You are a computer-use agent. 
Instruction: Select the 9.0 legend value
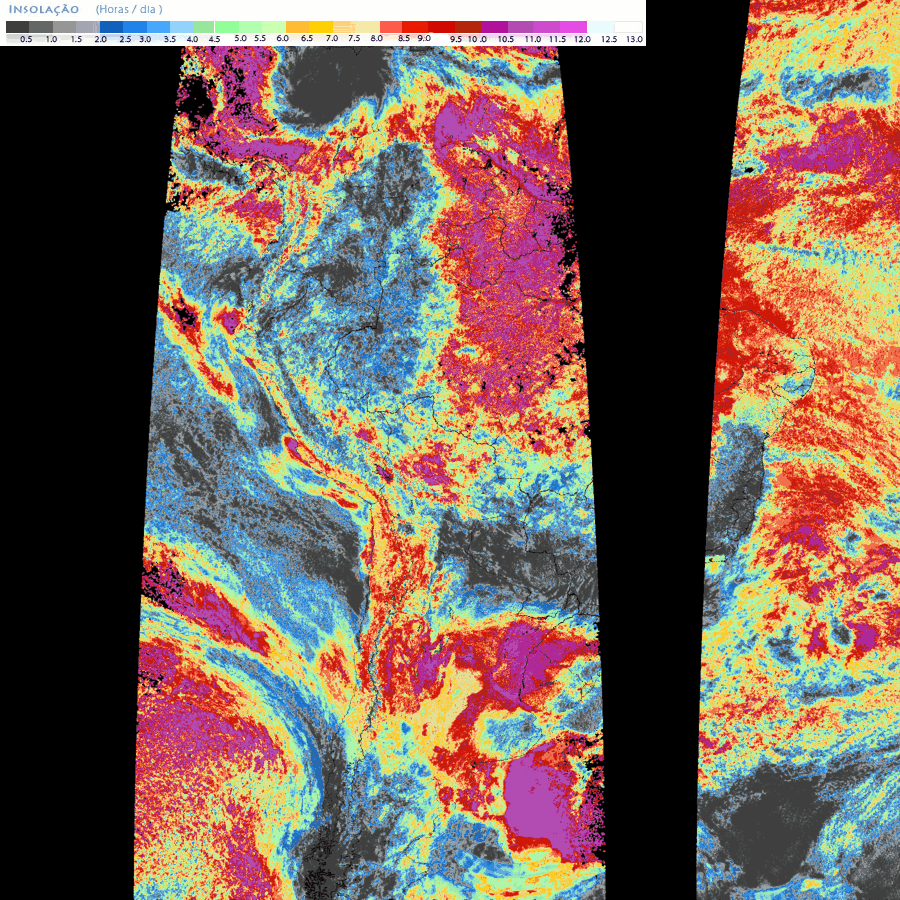[424, 38]
